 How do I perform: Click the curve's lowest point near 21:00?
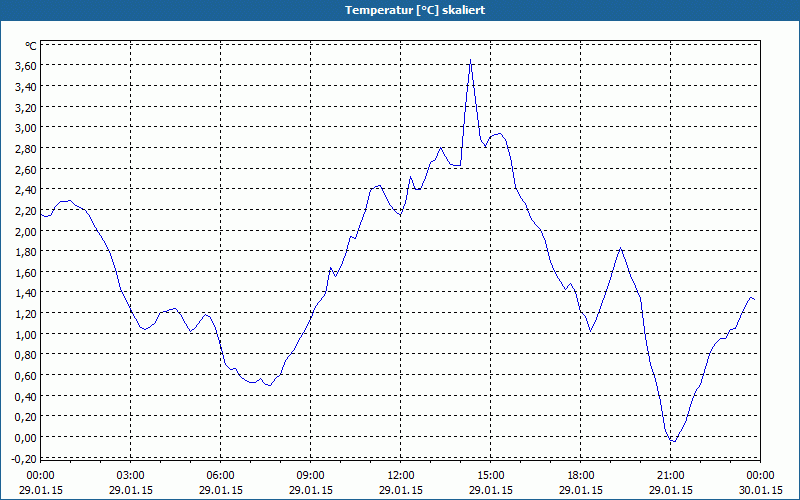pos(673,441)
